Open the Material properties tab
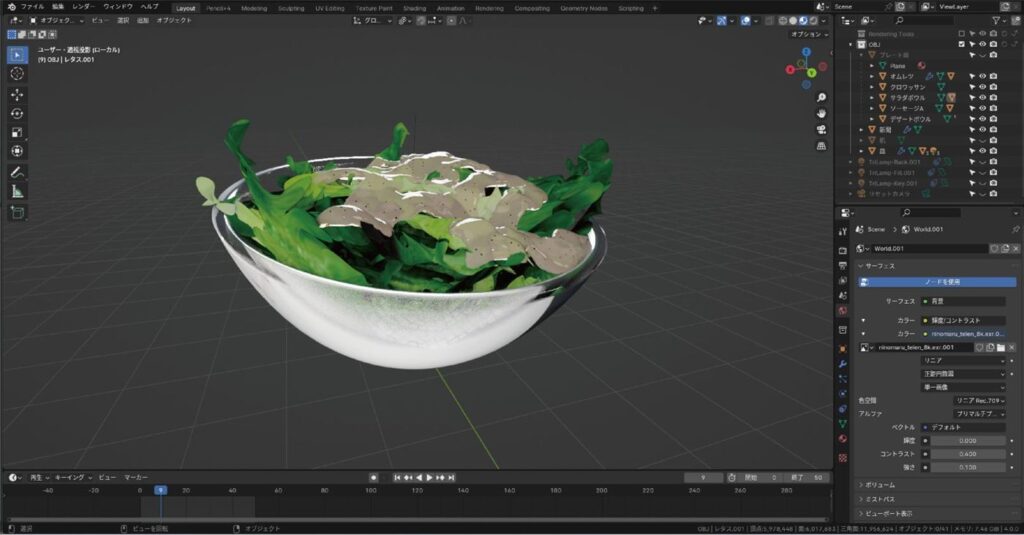 click(x=842, y=439)
